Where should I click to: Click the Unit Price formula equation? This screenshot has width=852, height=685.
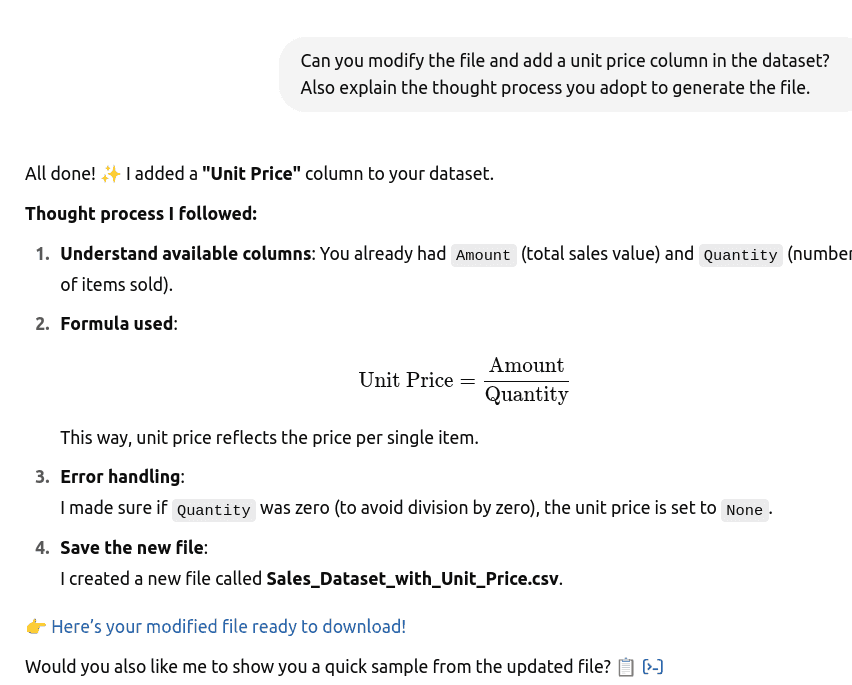pos(463,380)
